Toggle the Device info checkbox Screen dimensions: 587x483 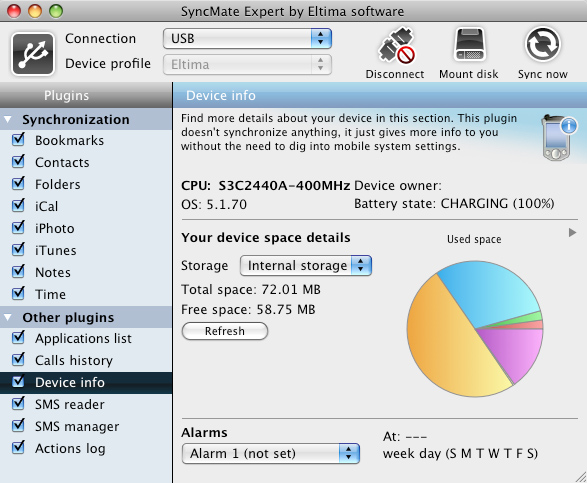pos(18,382)
